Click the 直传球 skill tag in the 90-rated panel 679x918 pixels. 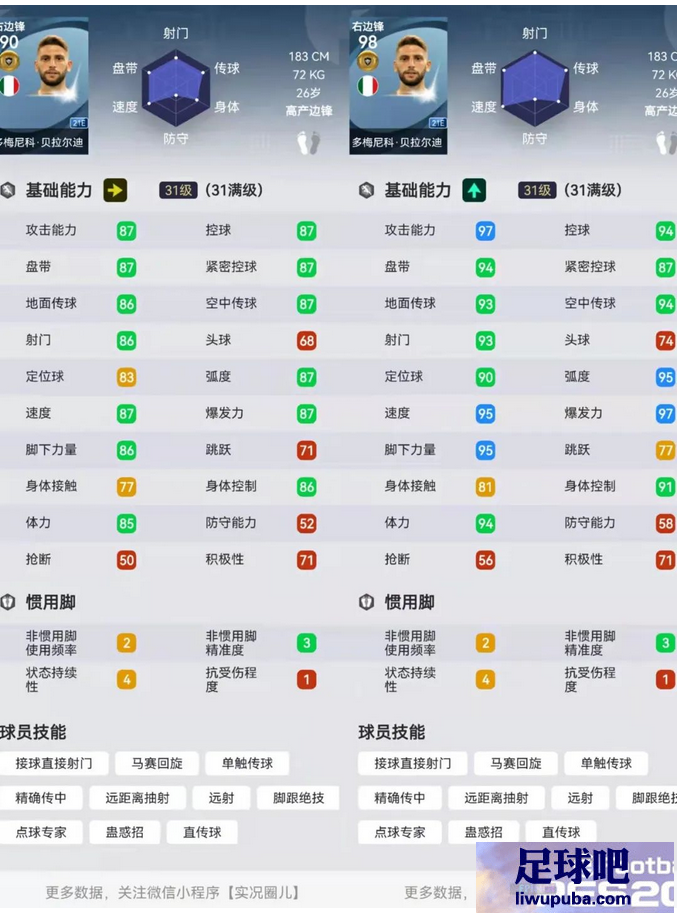[202, 833]
